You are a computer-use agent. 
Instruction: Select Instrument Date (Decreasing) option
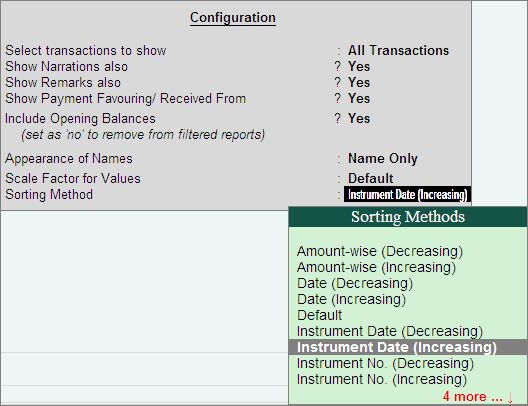[390, 331]
